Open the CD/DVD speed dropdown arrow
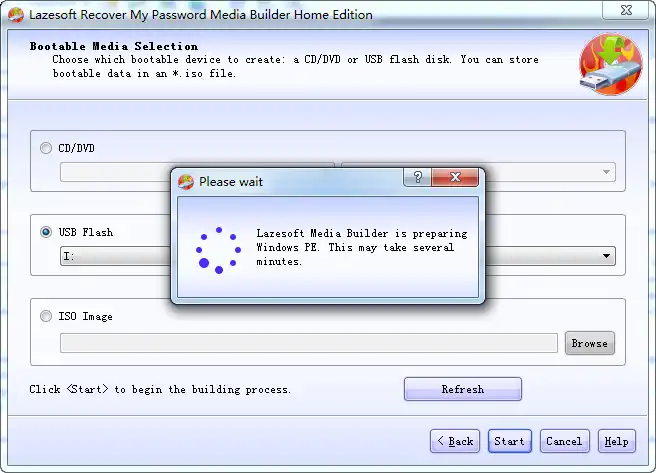The height and width of the screenshot is (473, 656). pyautogui.click(x=606, y=172)
